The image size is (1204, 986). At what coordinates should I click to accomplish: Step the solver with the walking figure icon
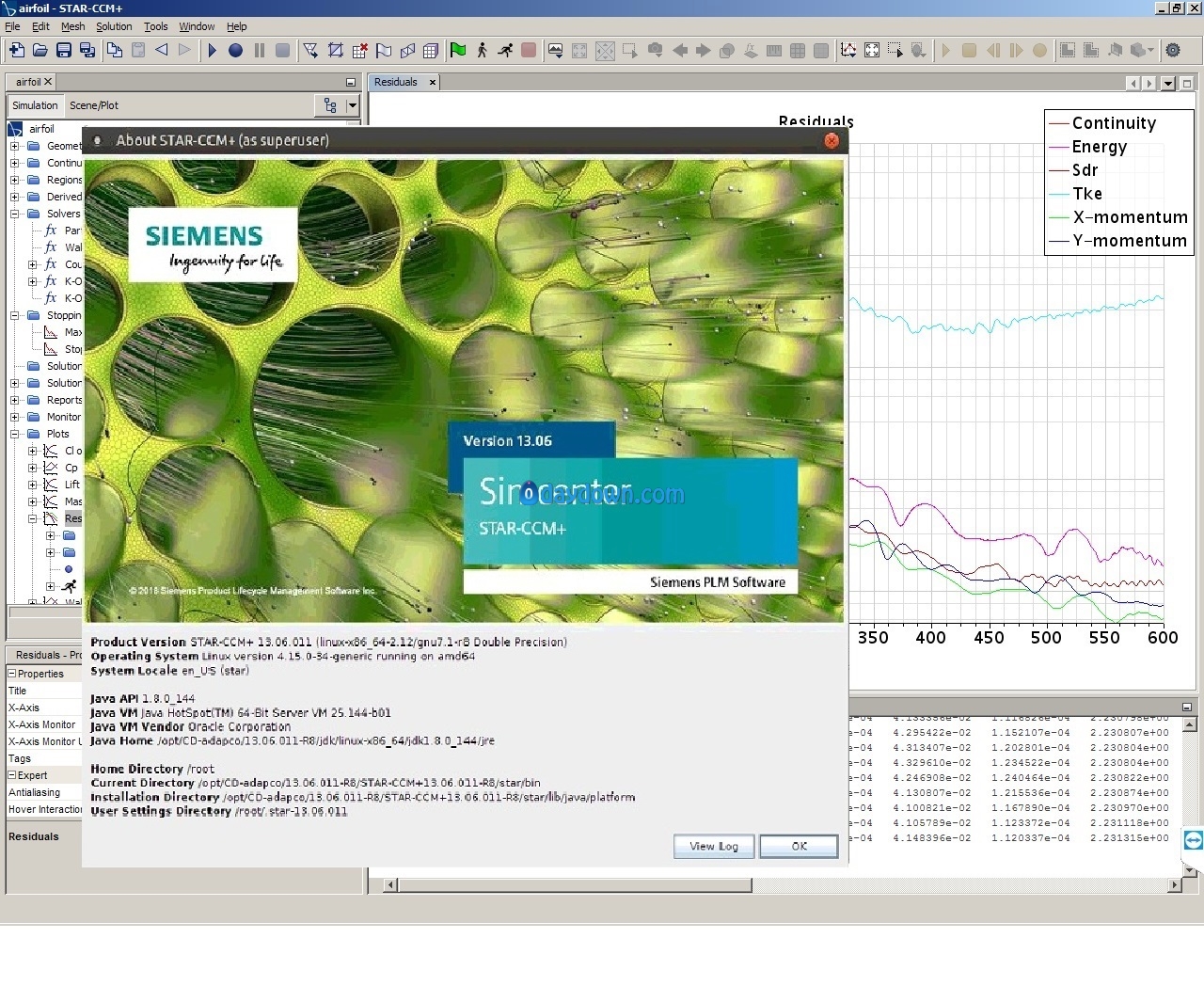(x=482, y=50)
